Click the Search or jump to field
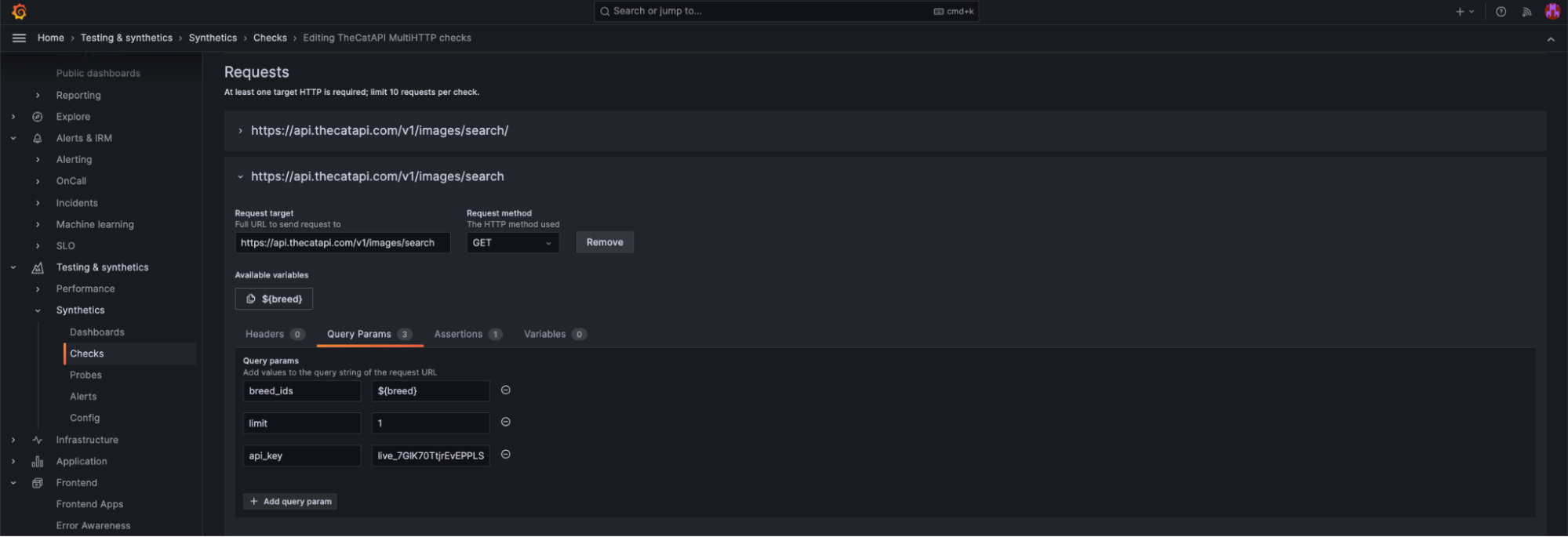1568x537 pixels. (x=787, y=12)
